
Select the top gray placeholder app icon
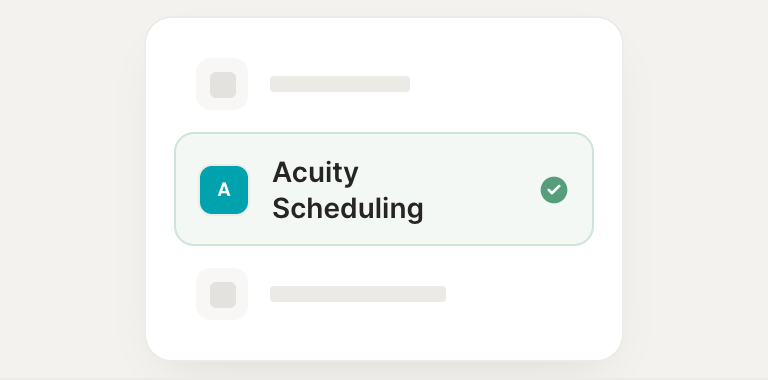(x=222, y=84)
